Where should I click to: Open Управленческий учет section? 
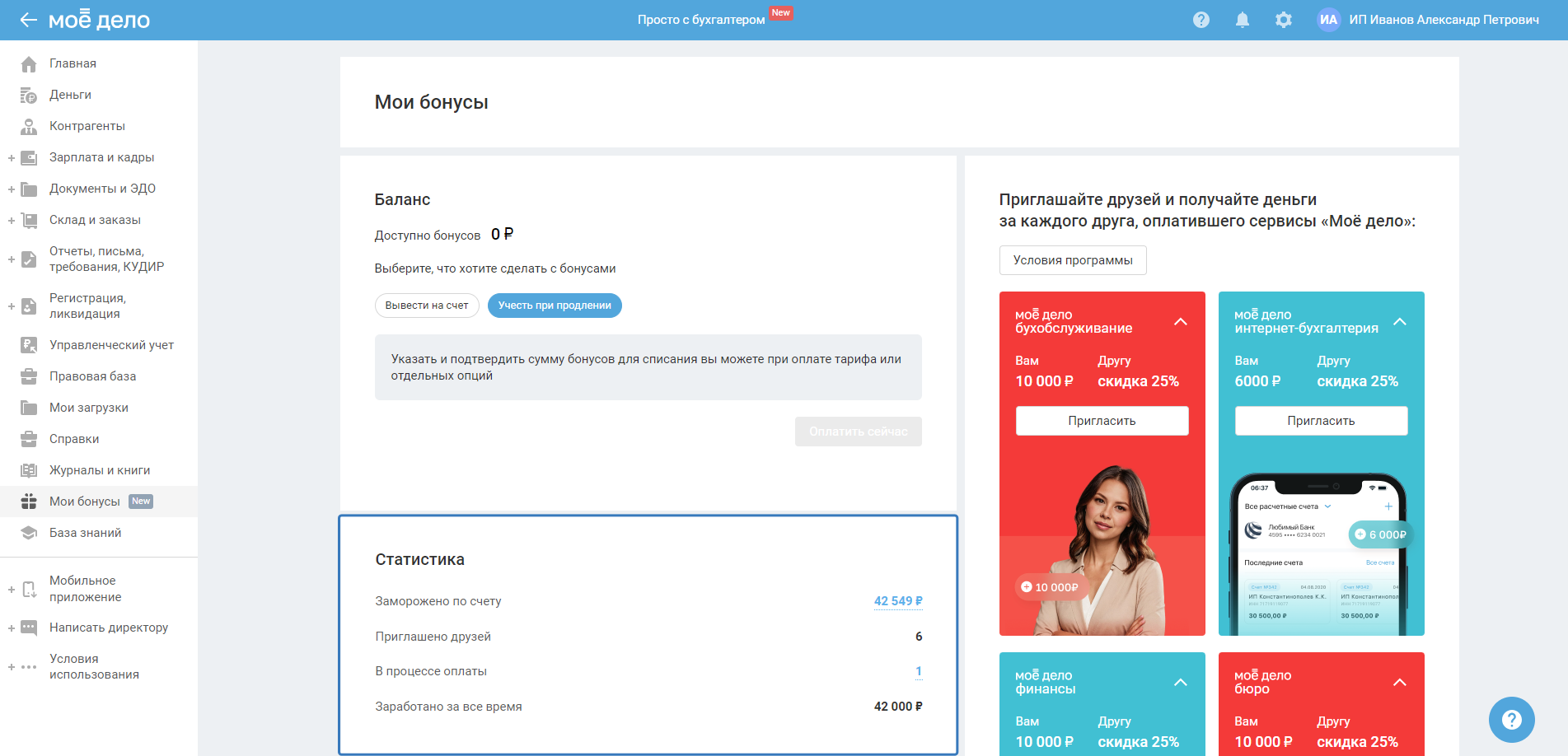click(111, 345)
